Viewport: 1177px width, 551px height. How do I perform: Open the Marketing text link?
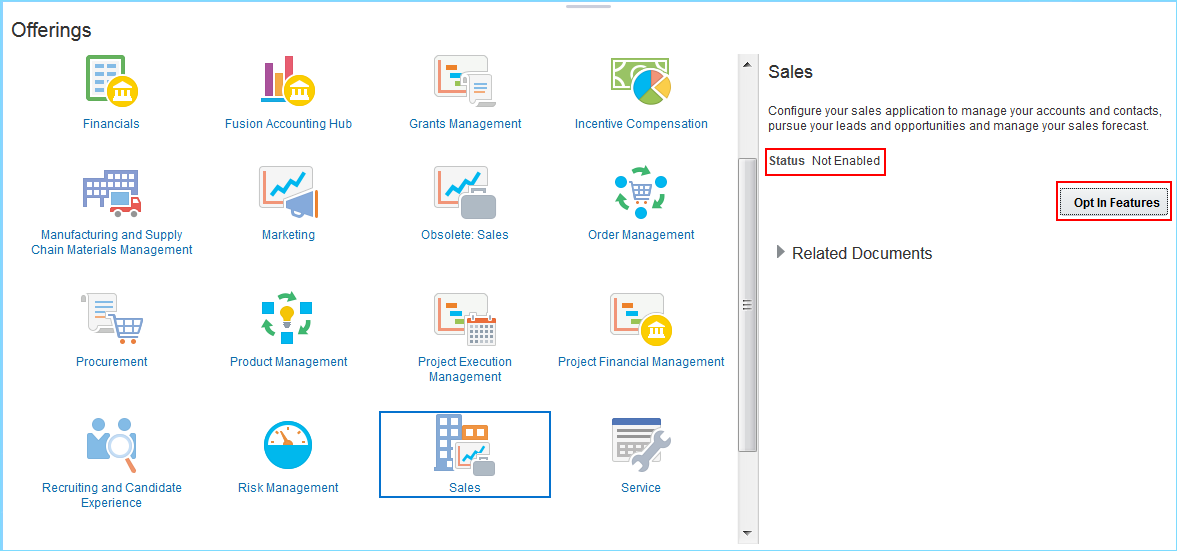pyautogui.click(x=288, y=235)
